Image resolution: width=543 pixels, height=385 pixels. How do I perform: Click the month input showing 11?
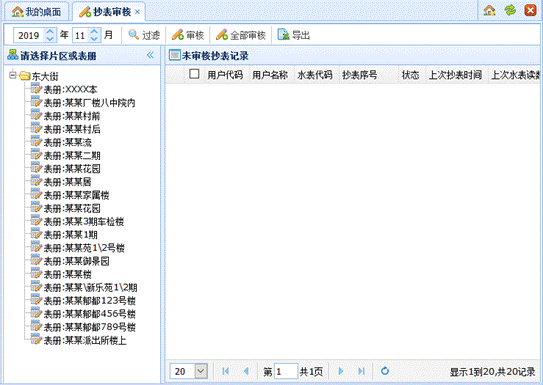(x=80, y=35)
